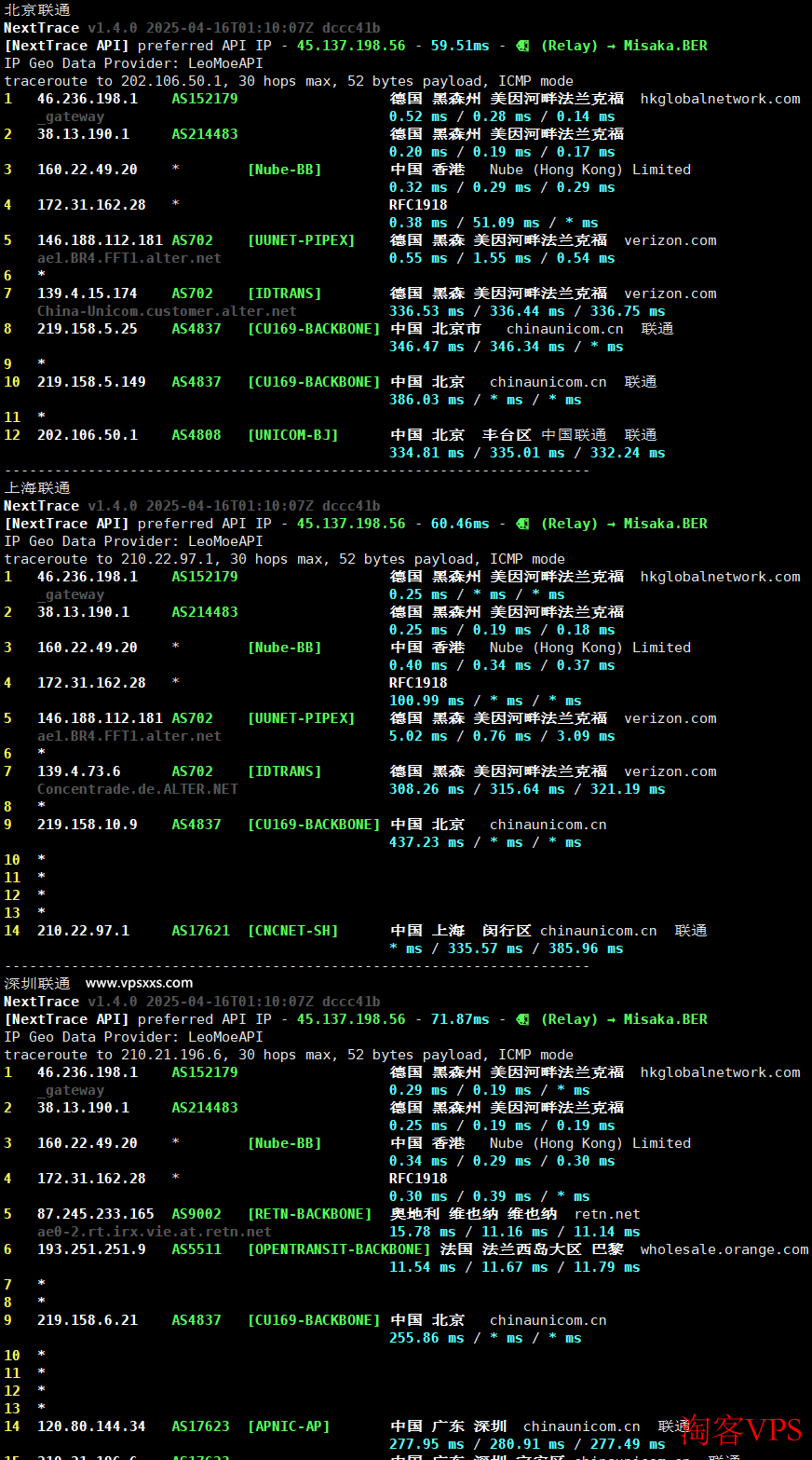812x1460 pixels.
Task: Click hop IP '139.4.15.174'
Action: (88, 293)
